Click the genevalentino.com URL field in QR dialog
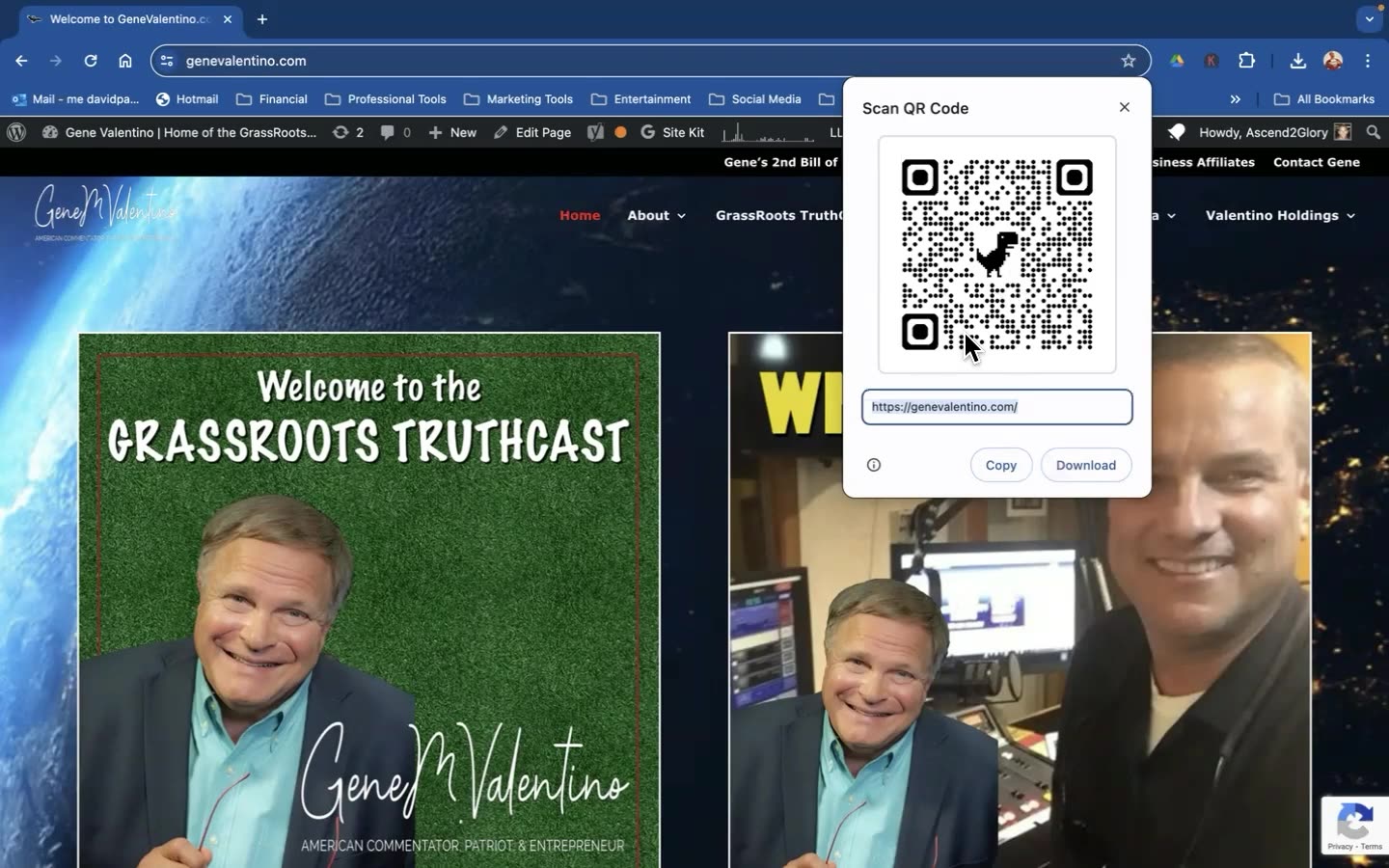 (x=995, y=406)
